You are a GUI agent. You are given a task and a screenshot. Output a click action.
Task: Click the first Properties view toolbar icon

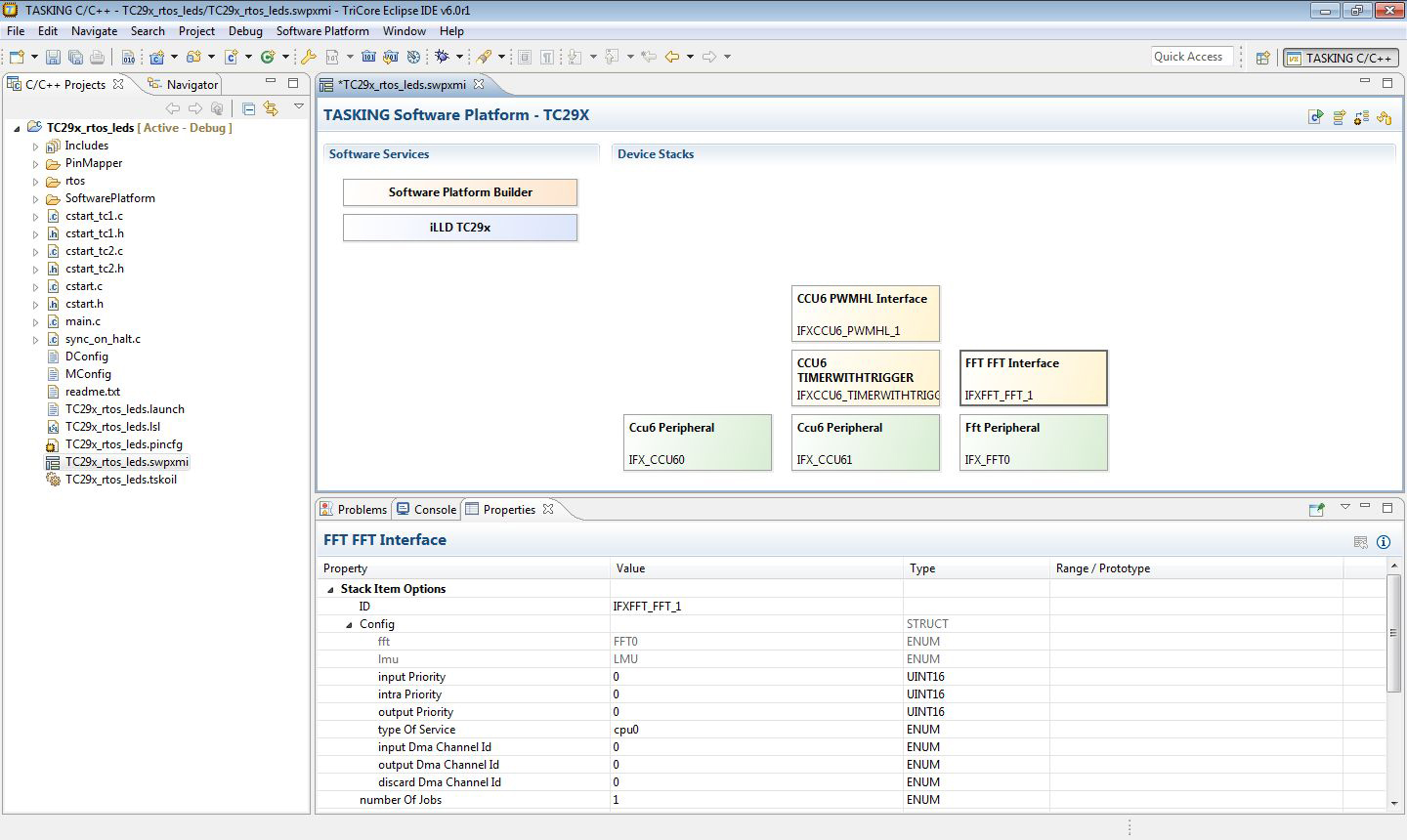click(1316, 509)
